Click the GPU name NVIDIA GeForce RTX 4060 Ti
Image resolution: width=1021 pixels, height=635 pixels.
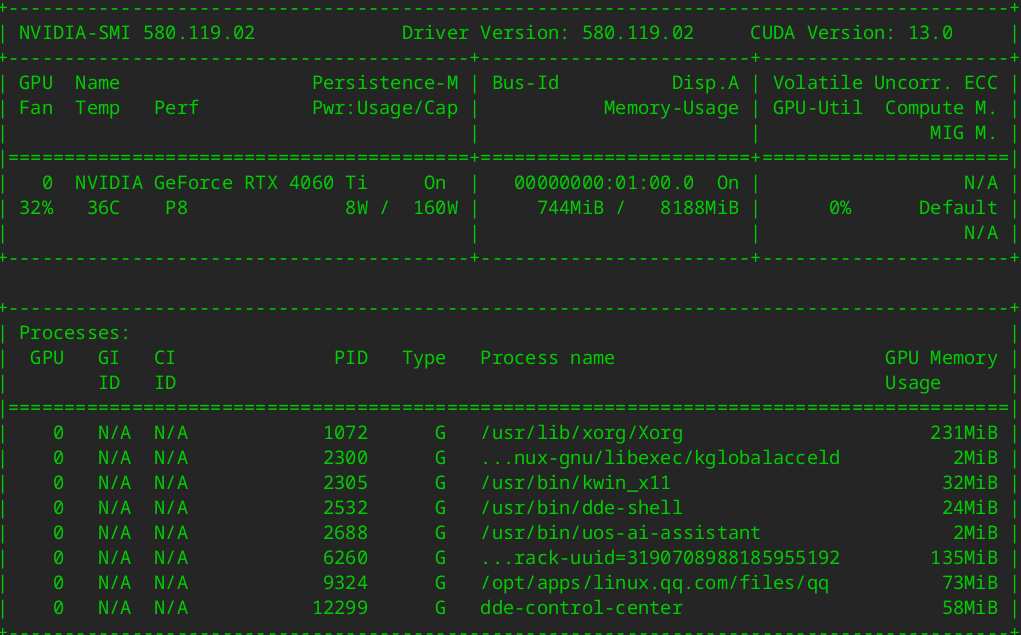(x=221, y=183)
